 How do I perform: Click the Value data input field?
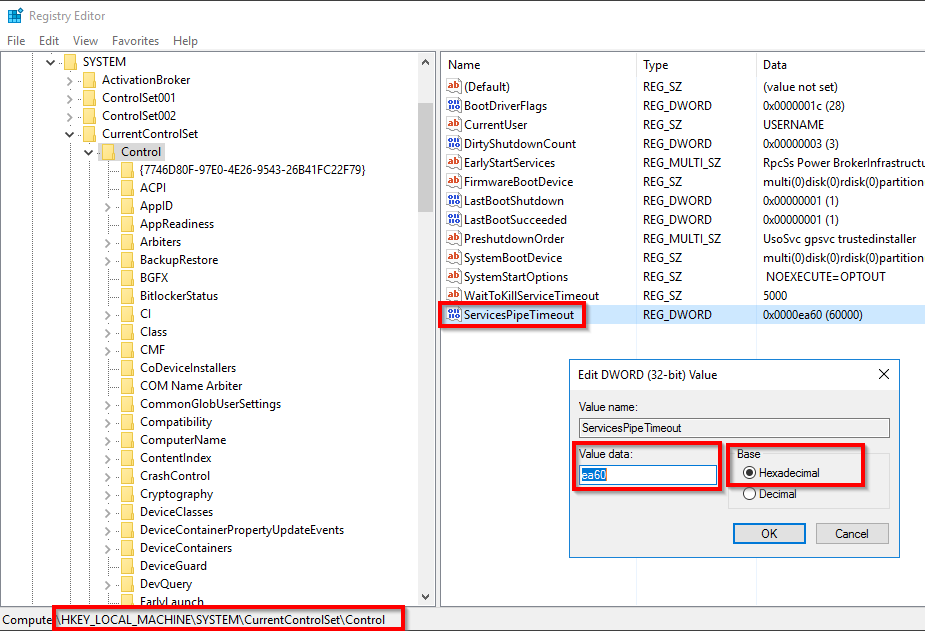[x=649, y=475]
